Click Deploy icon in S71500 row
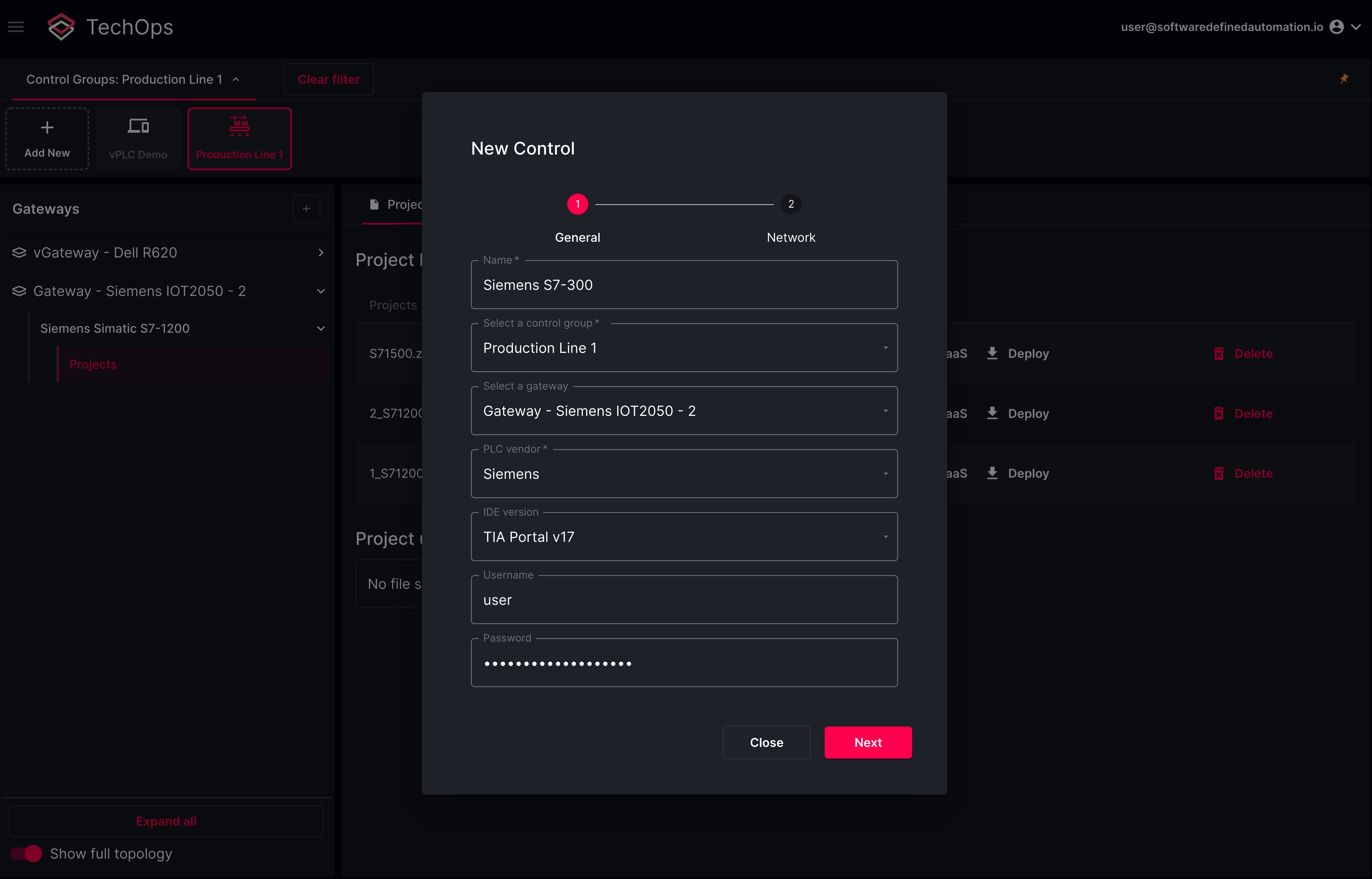 (x=992, y=353)
